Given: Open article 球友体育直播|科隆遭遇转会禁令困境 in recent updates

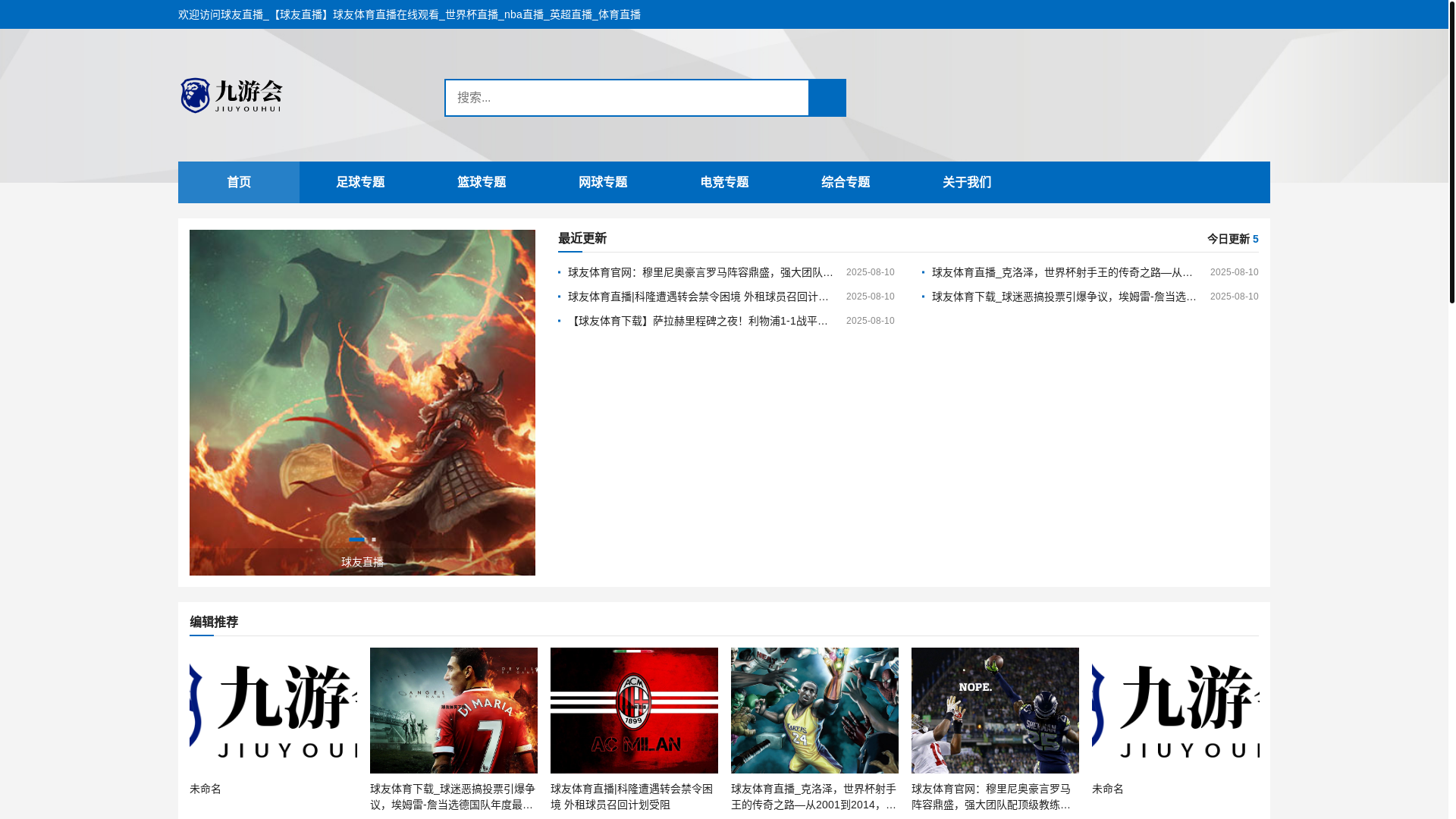Looking at the screenshot, I should click(698, 297).
